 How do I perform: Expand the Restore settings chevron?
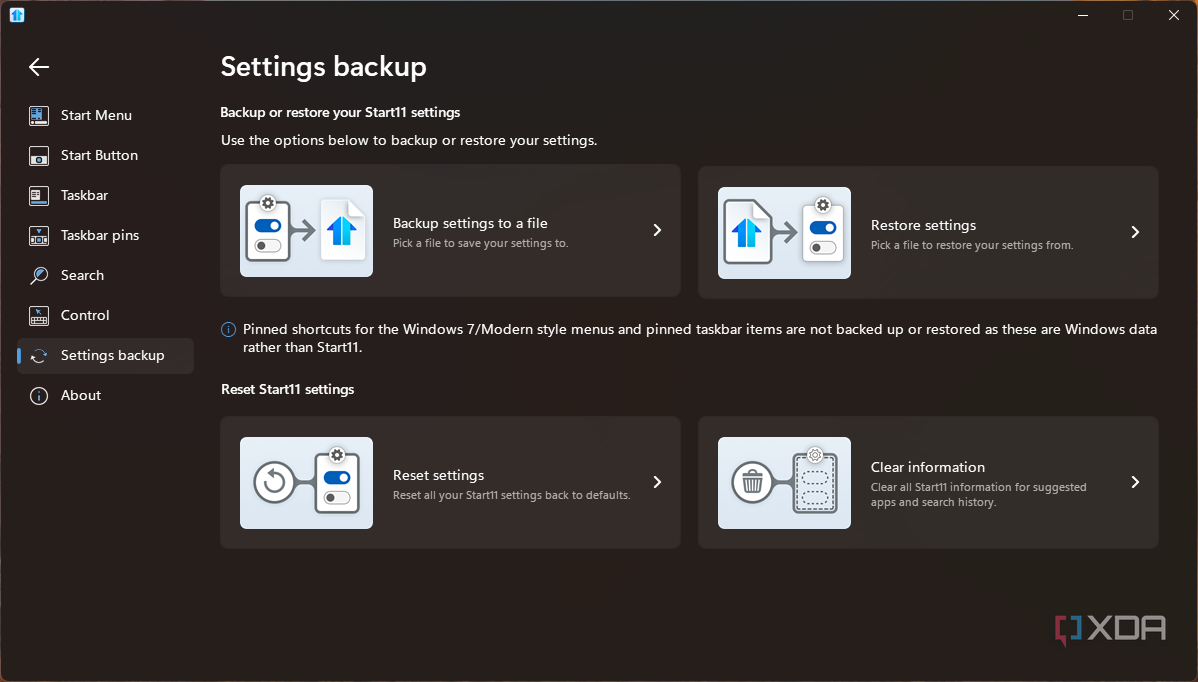[x=1135, y=232]
